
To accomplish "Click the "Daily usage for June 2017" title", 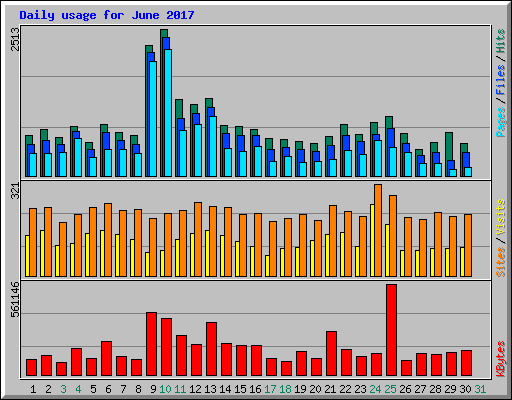I will (107, 15).
